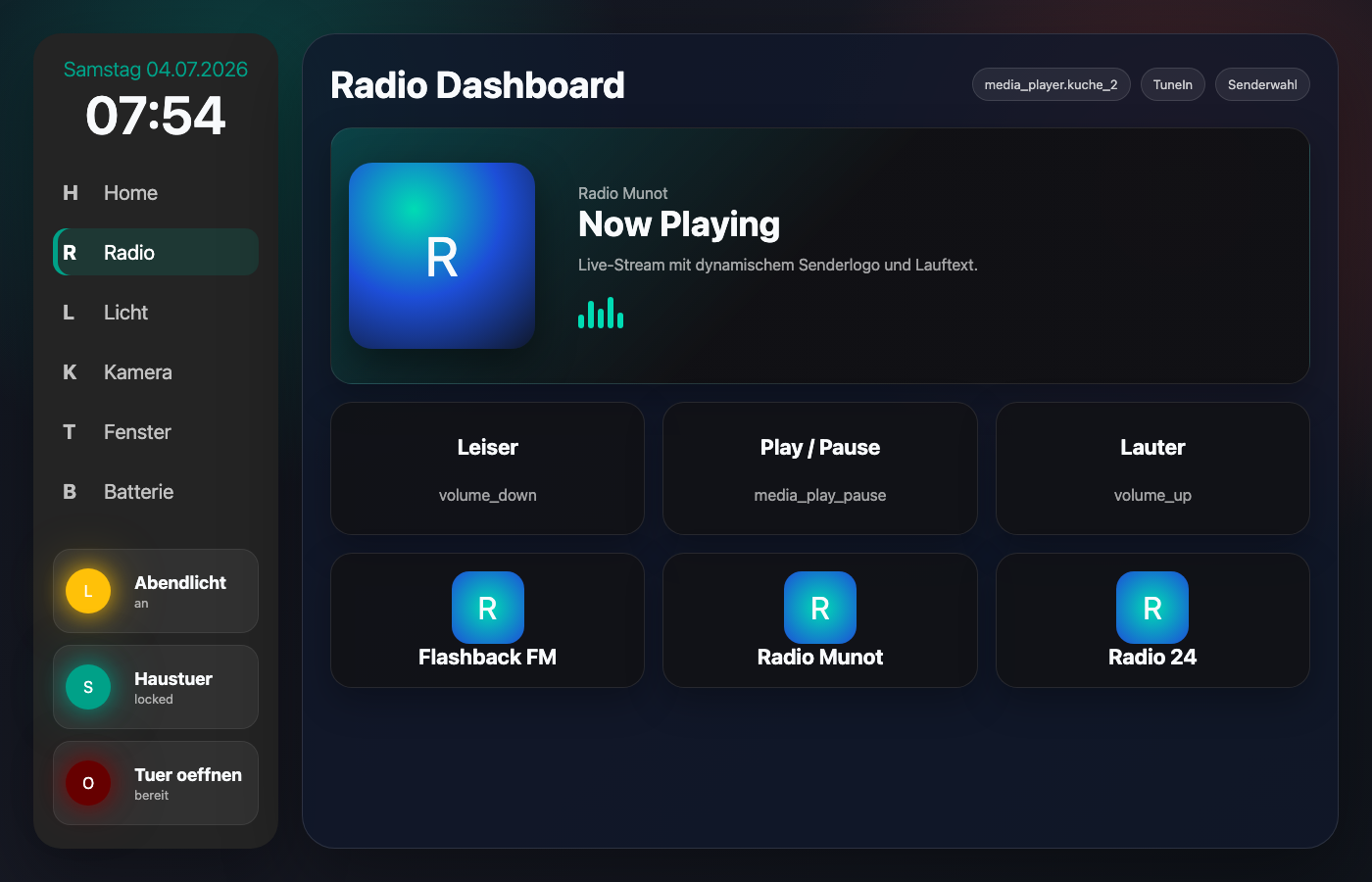
Task: Click the Radio 24 station logo
Action: 1152,608
